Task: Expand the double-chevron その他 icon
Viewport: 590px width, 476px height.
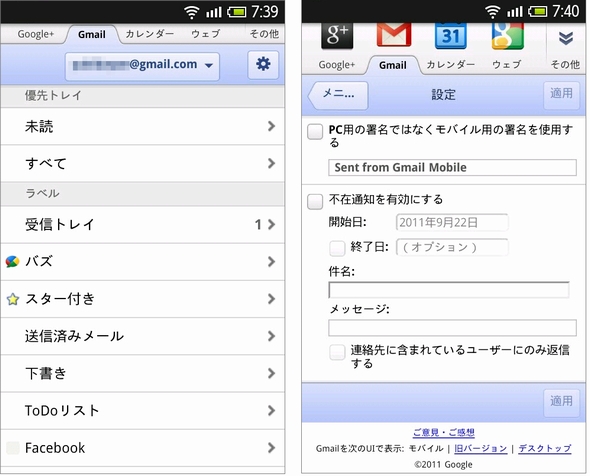Action: pos(565,38)
